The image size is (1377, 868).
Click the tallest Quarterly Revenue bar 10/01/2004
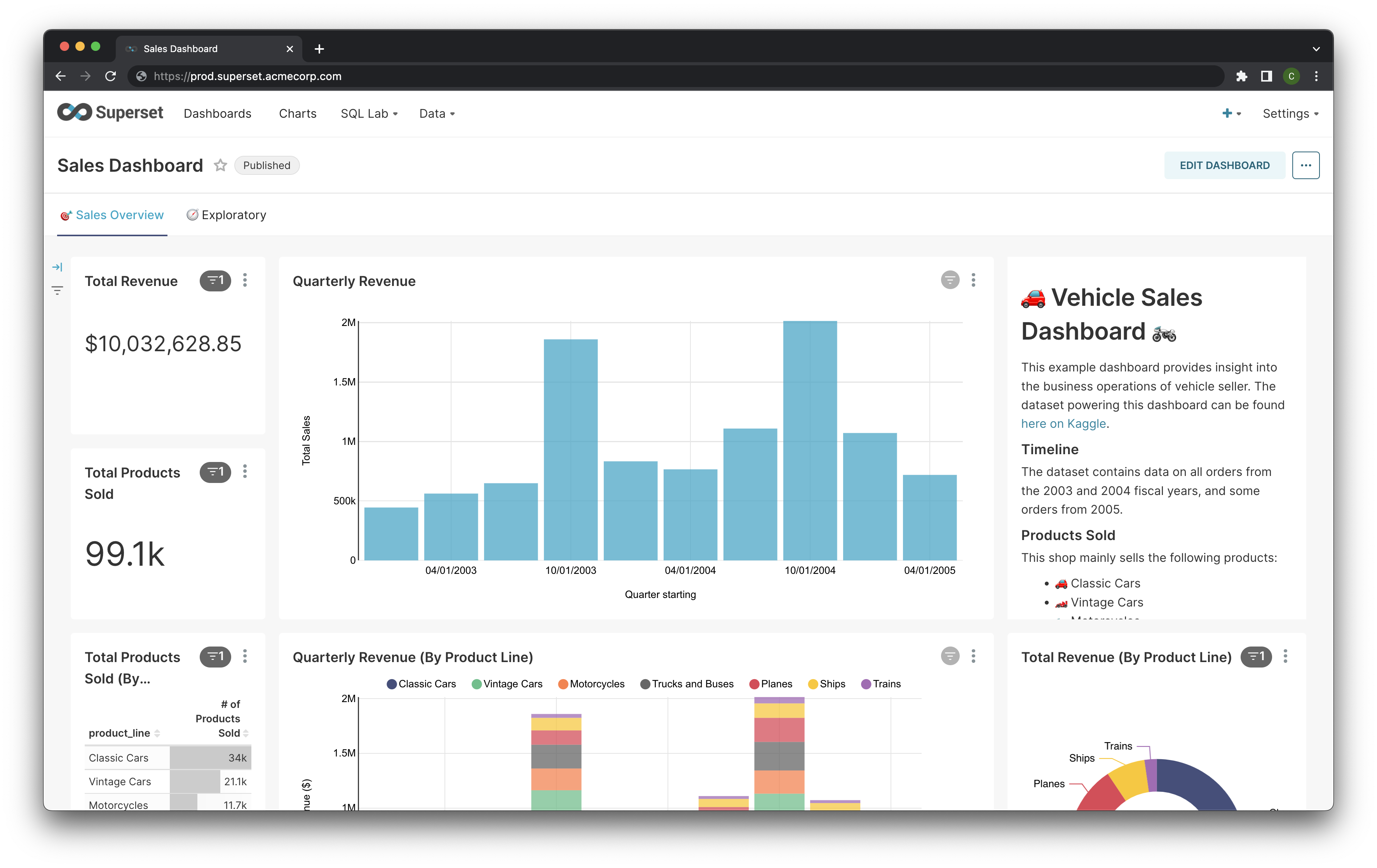[810, 440]
